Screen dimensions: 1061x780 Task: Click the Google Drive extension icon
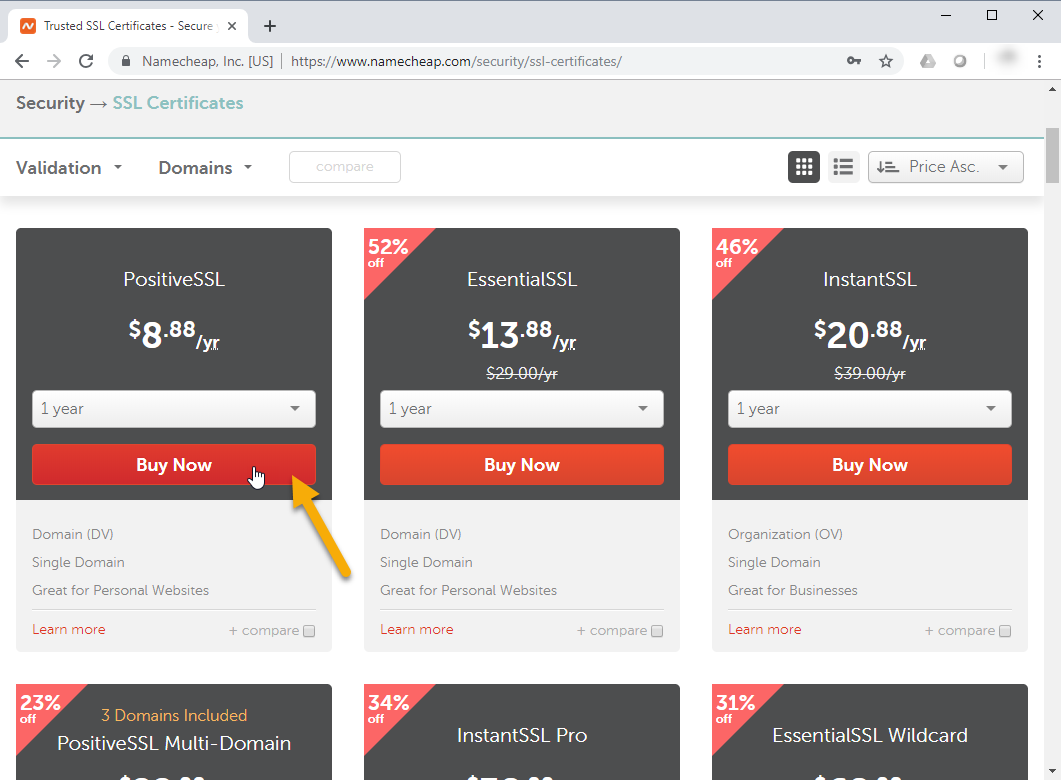(x=928, y=62)
